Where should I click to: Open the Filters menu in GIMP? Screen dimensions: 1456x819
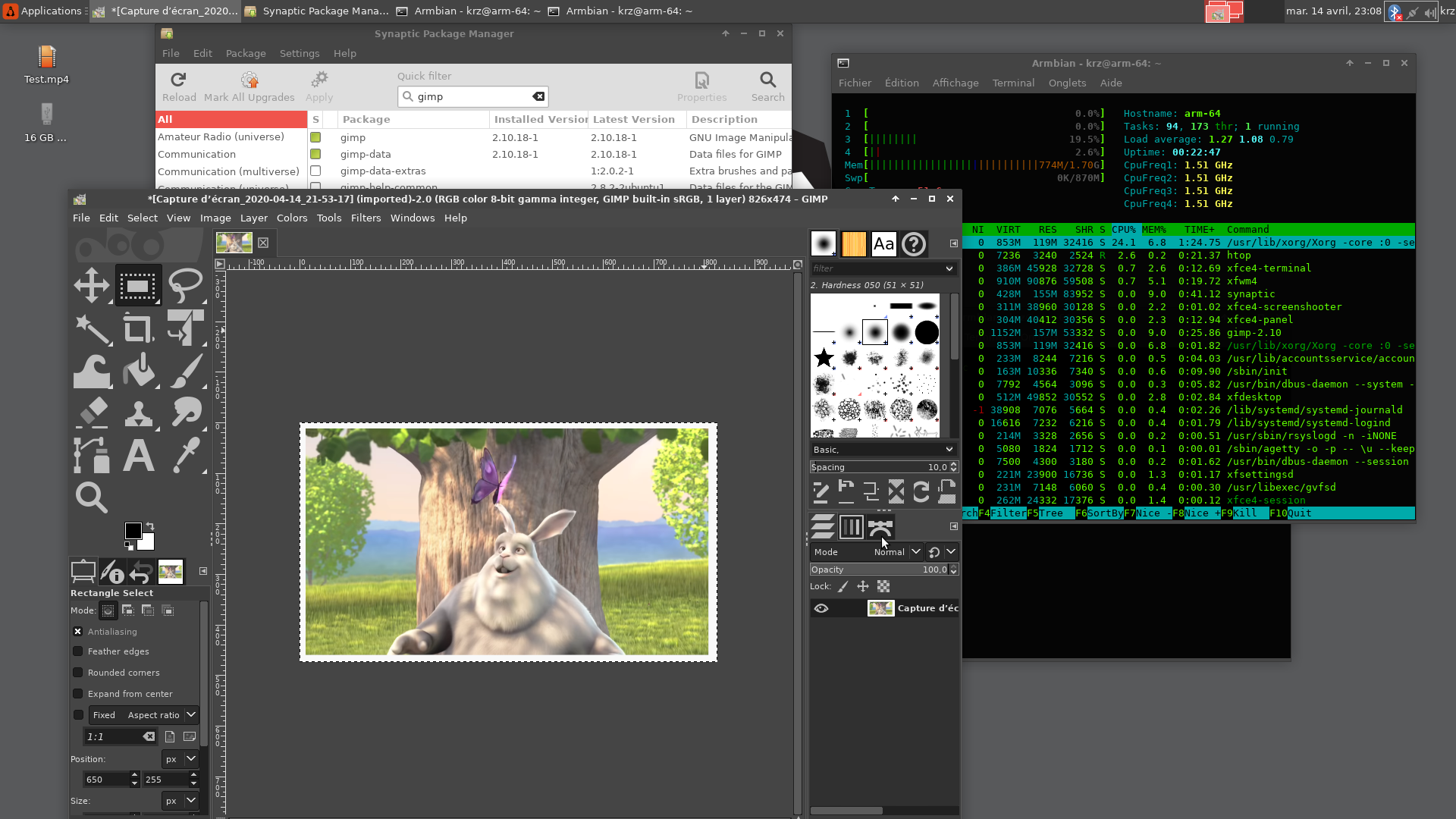point(366,218)
